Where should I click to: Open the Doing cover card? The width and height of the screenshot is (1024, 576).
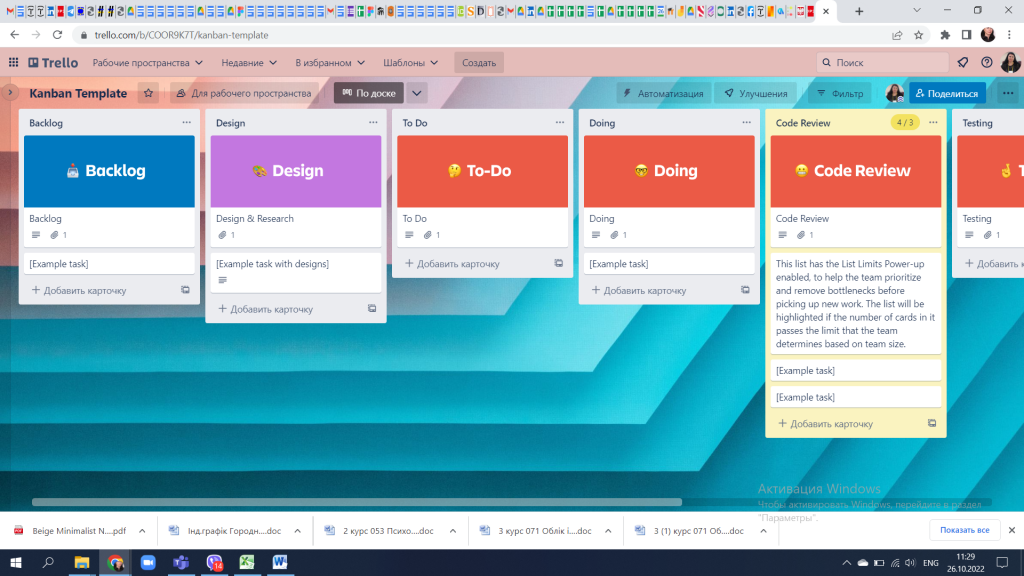point(669,191)
